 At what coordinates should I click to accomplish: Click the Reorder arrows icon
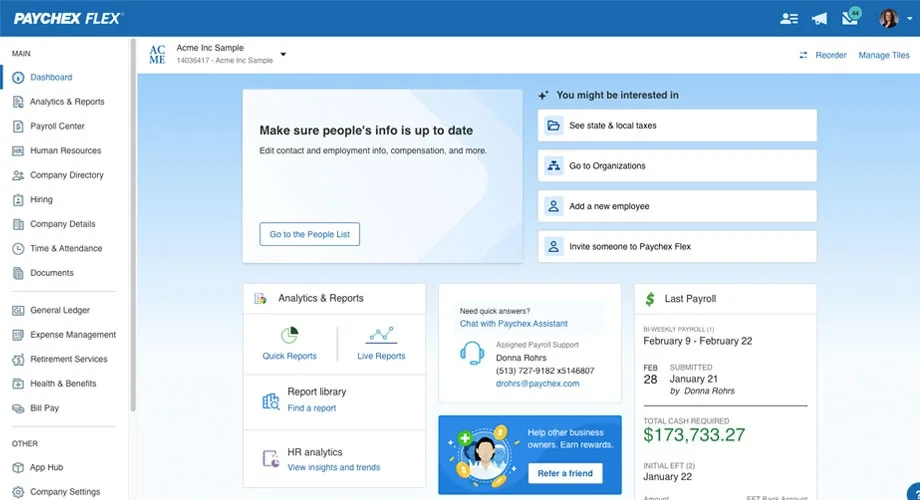803,55
